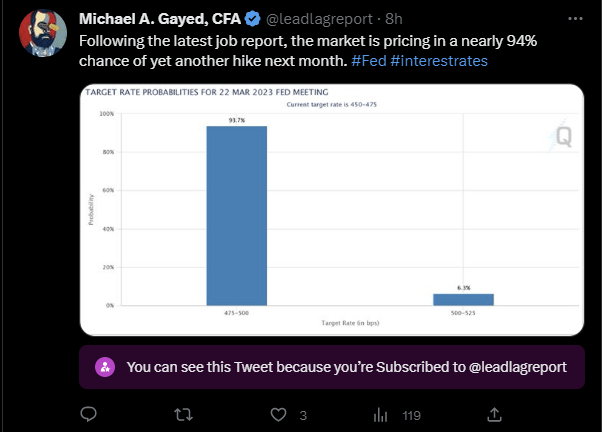Retweet using the retweet arrows icon
This screenshot has height=432, width=602.
click(x=183, y=415)
